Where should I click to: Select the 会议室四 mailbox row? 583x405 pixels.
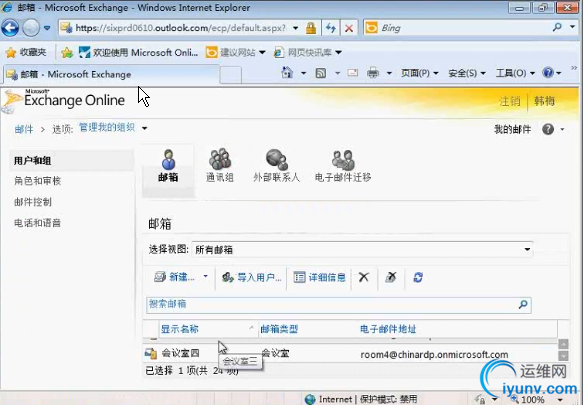point(350,354)
